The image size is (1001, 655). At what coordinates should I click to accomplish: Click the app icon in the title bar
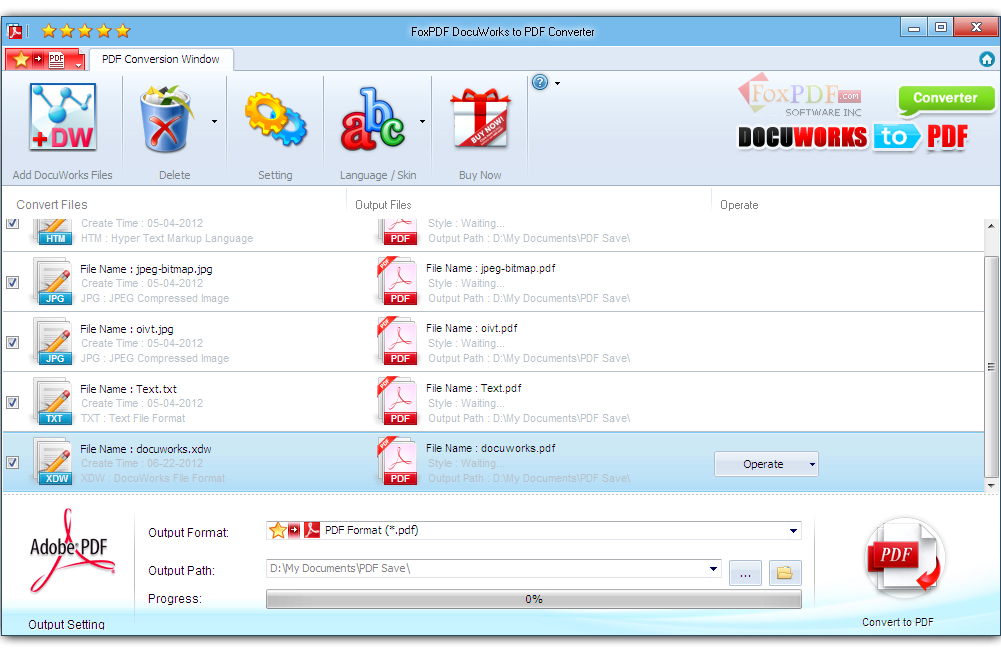(15, 31)
